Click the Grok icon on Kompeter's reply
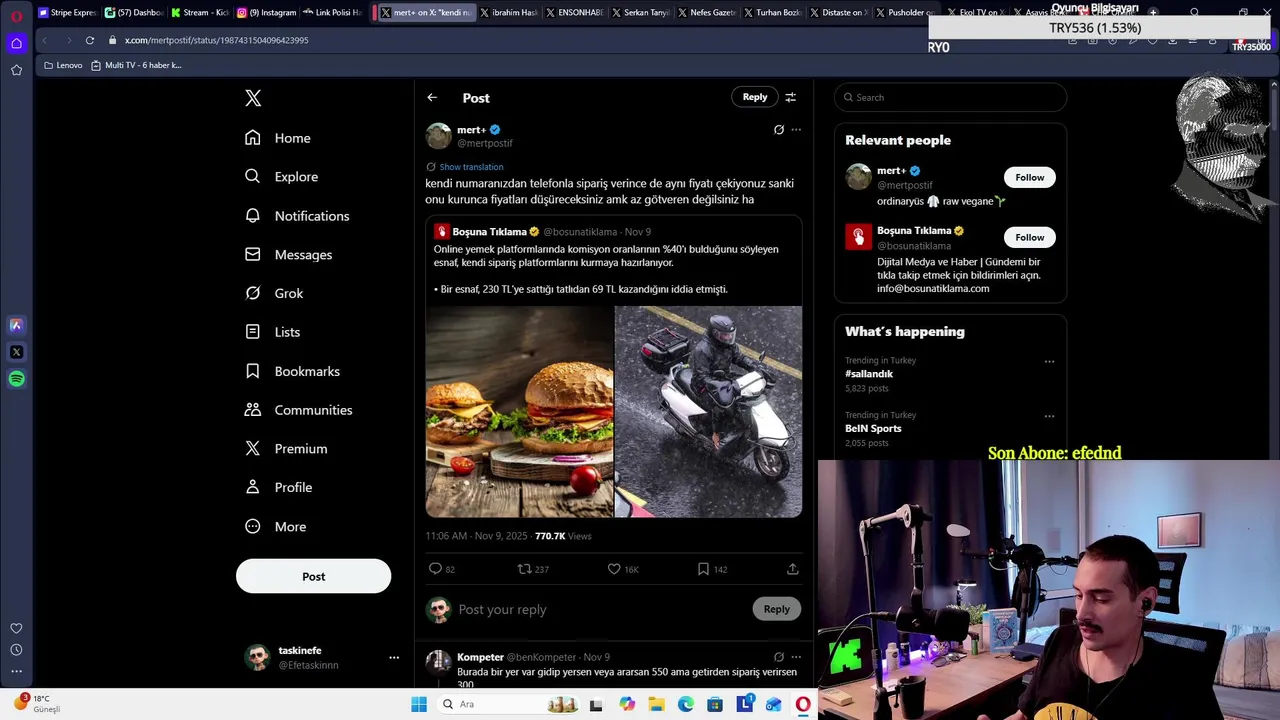The image size is (1280, 720). pos(779,657)
